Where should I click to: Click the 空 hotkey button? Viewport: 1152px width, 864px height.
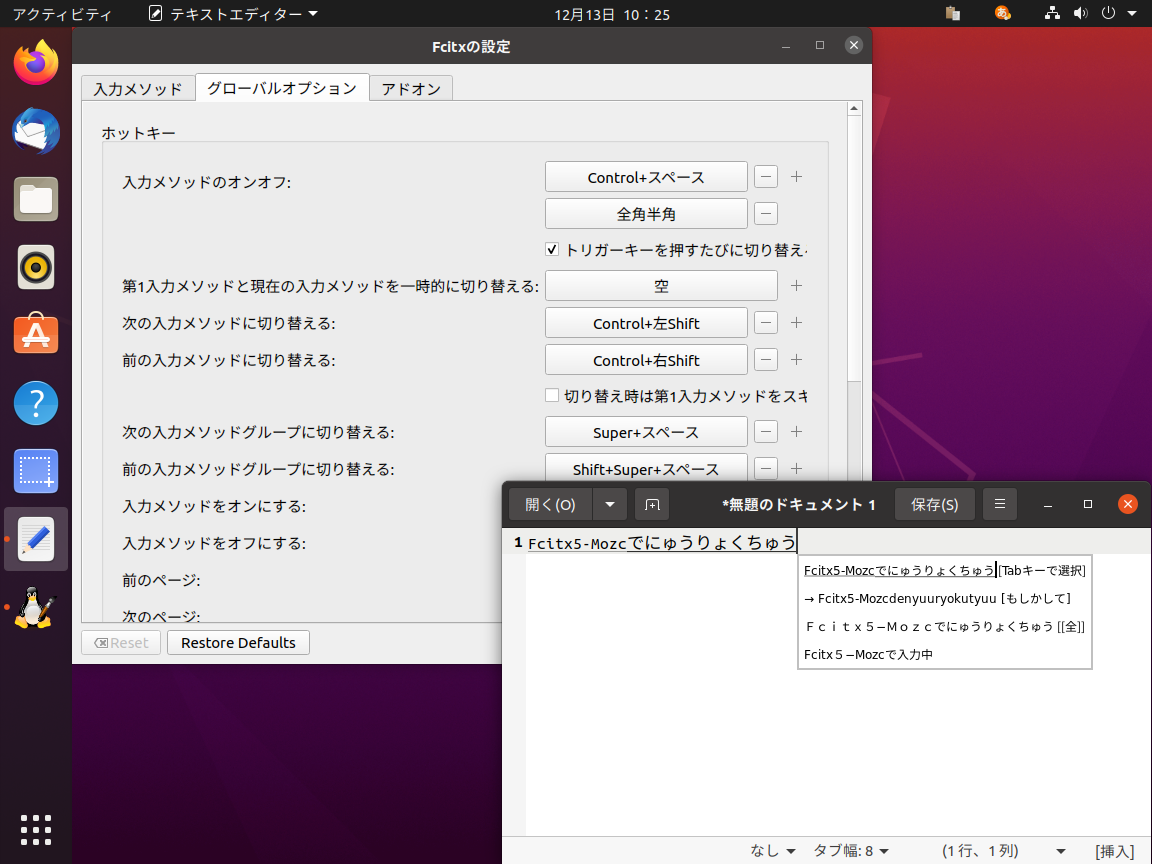tap(661, 286)
